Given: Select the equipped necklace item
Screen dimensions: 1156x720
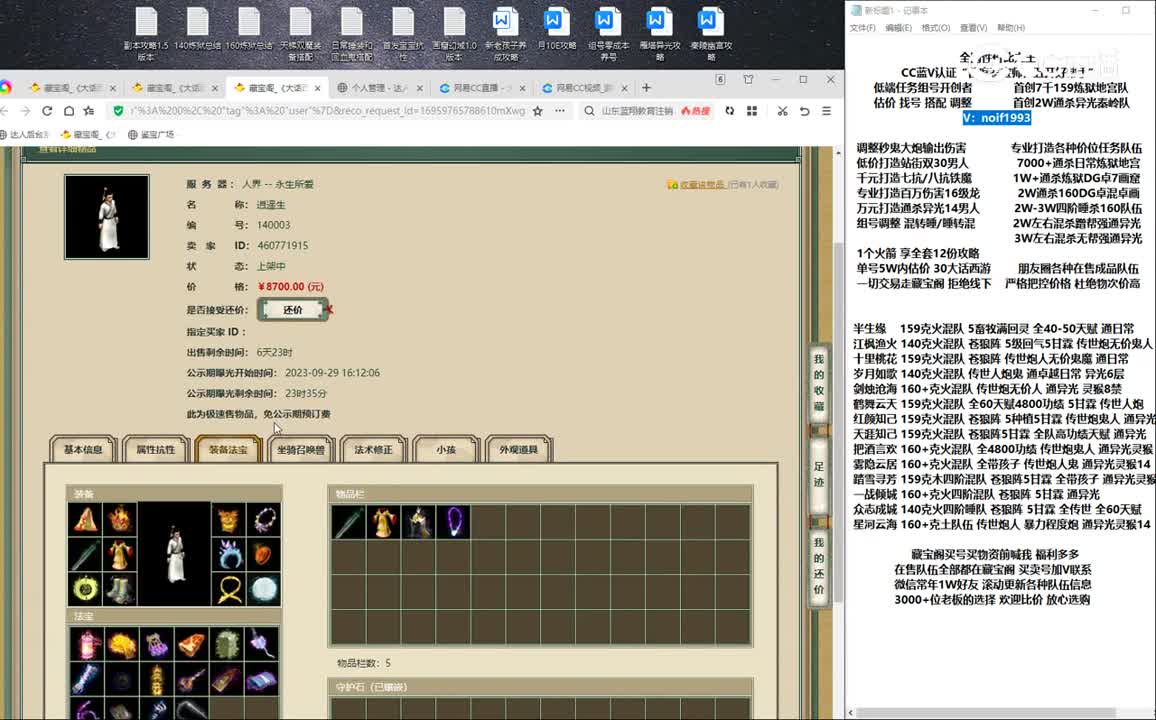Looking at the screenshot, I should tap(263, 520).
